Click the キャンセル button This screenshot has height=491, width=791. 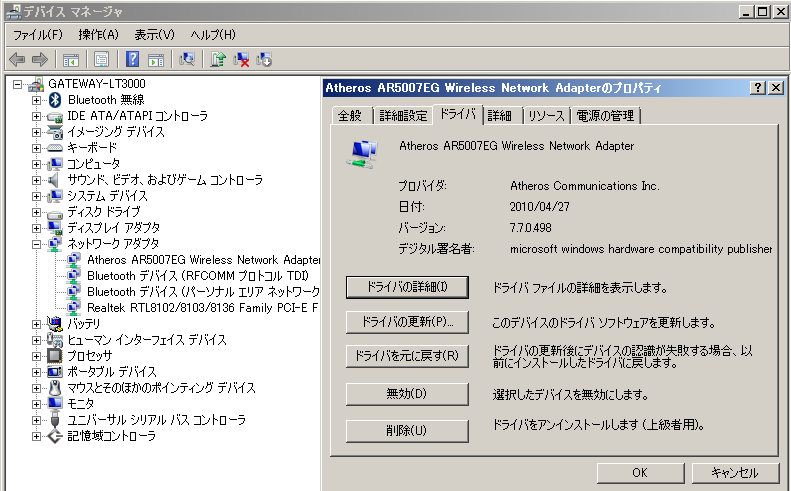pos(734,473)
